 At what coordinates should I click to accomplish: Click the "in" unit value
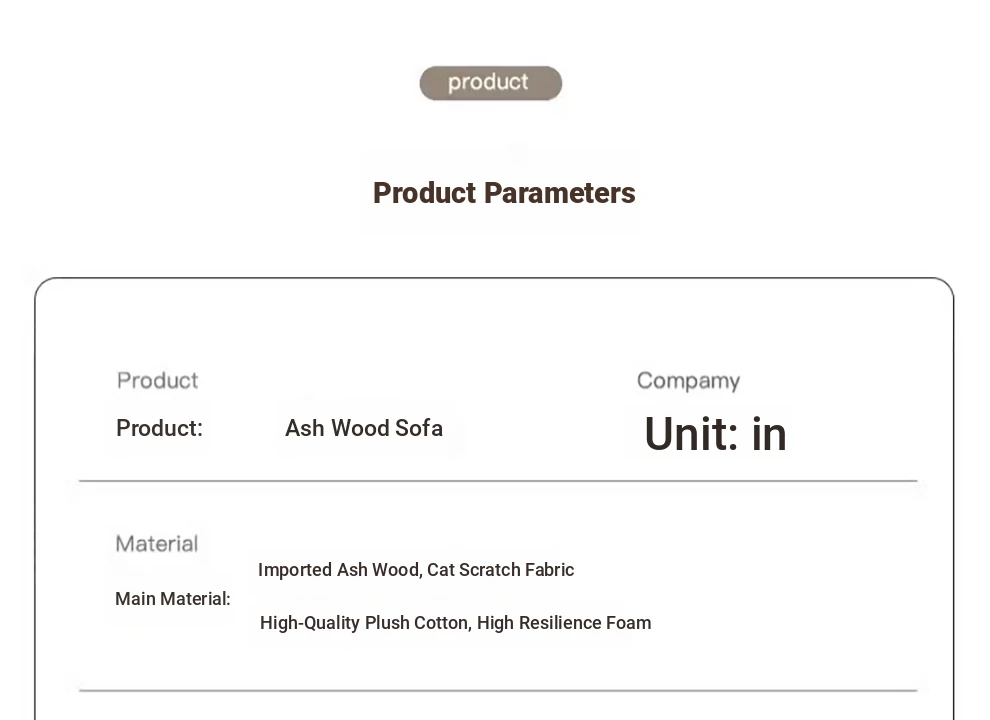click(x=769, y=434)
